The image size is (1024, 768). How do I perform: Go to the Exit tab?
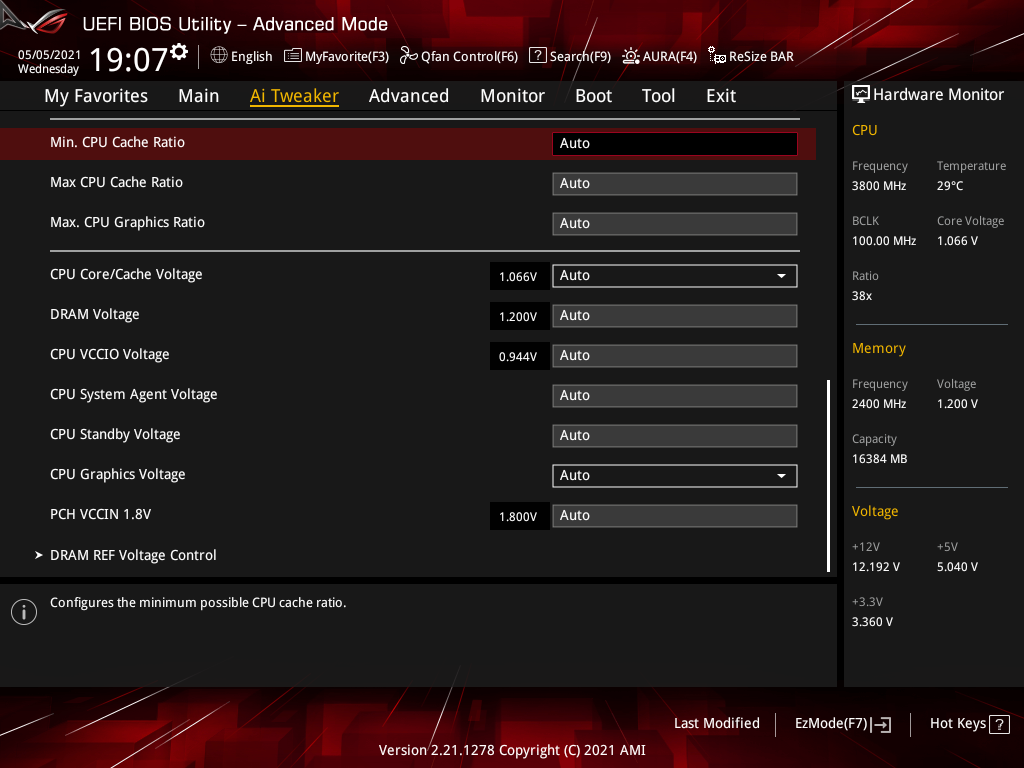(x=721, y=96)
